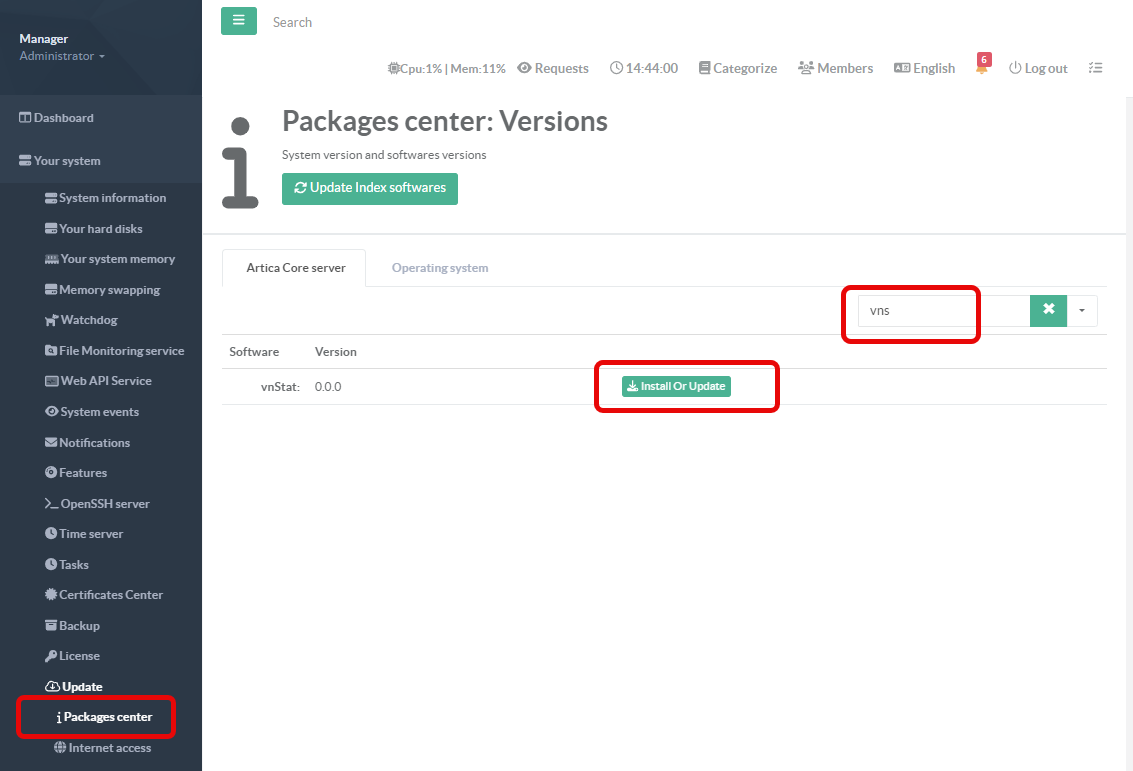This screenshot has width=1133, height=771.
Task: Click Install Or Update for vnStat
Action: click(x=676, y=386)
